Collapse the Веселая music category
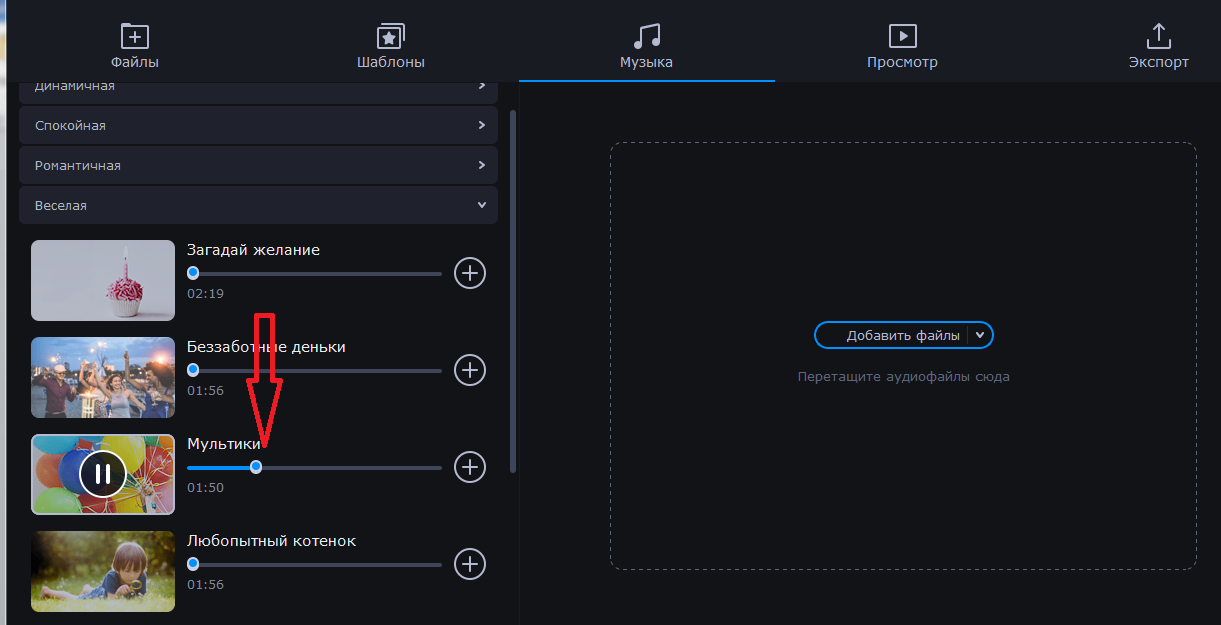Screen dimensions: 1221x625 click(x=258, y=206)
